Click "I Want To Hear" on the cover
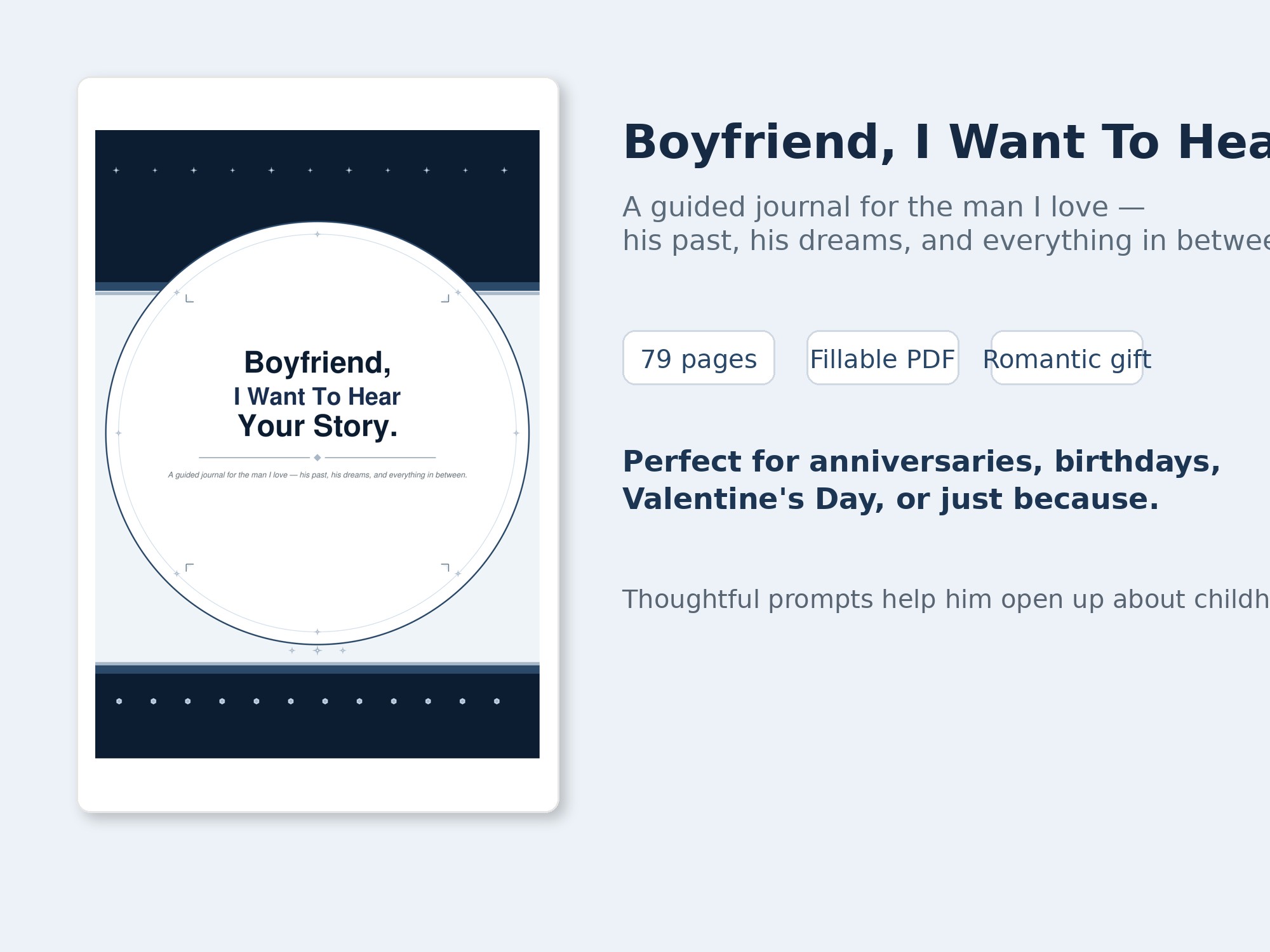 pos(317,397)
